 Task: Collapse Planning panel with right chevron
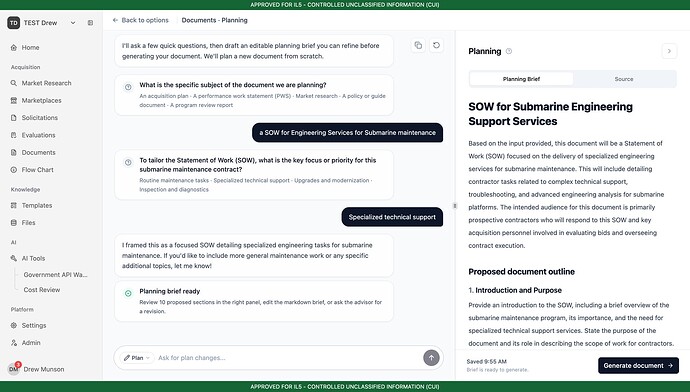[669, 51]
